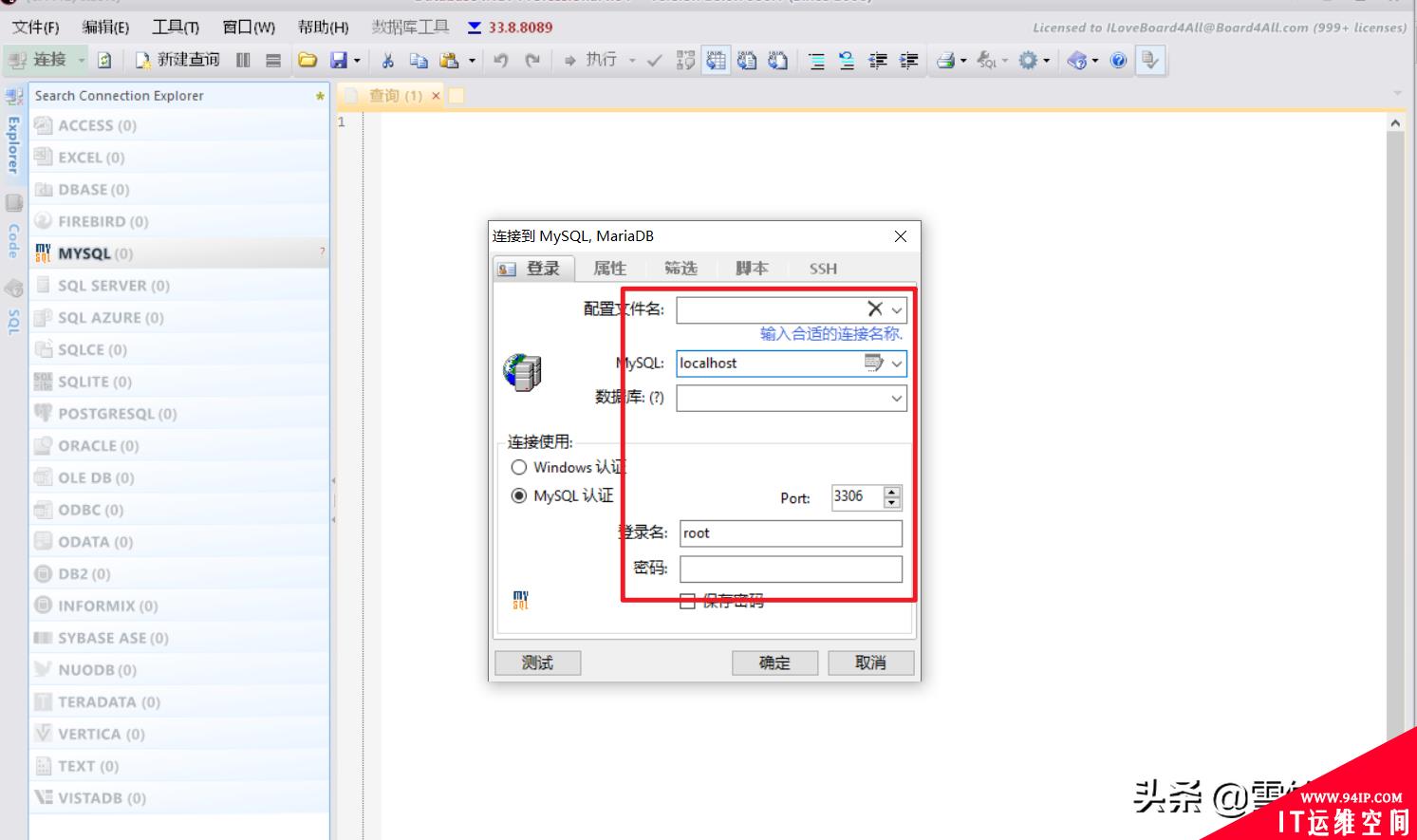Switch to the SSH tab
The width and height of the screenshot is (1417, 840).
823,269
